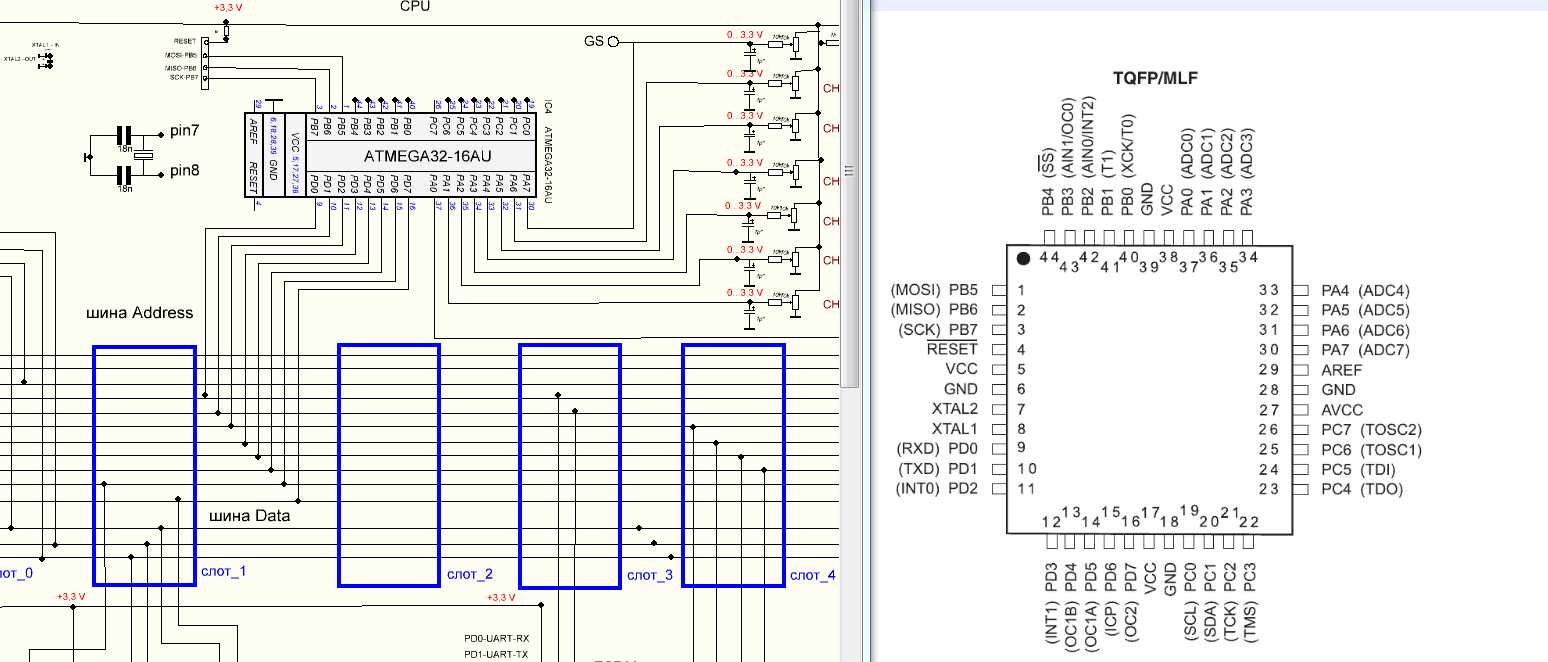
Task: Select the crystal resonator symbol between capacitors
Action: [146, 153]
